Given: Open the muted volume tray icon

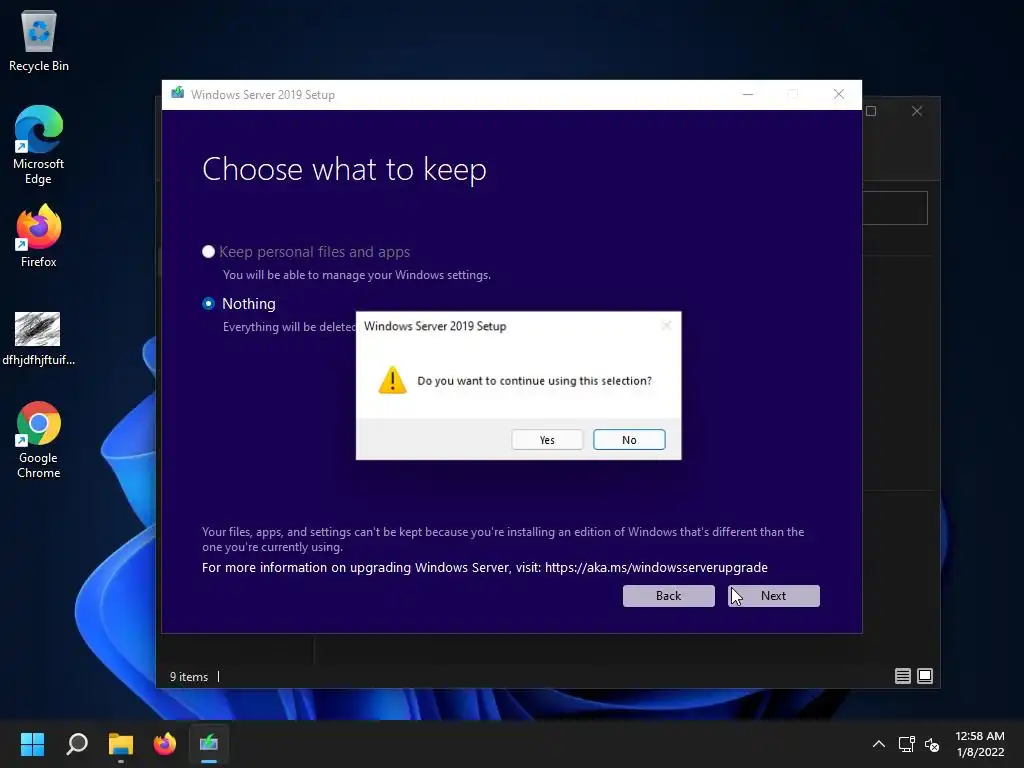Looking at the screenshot, I should coord(932,744).
